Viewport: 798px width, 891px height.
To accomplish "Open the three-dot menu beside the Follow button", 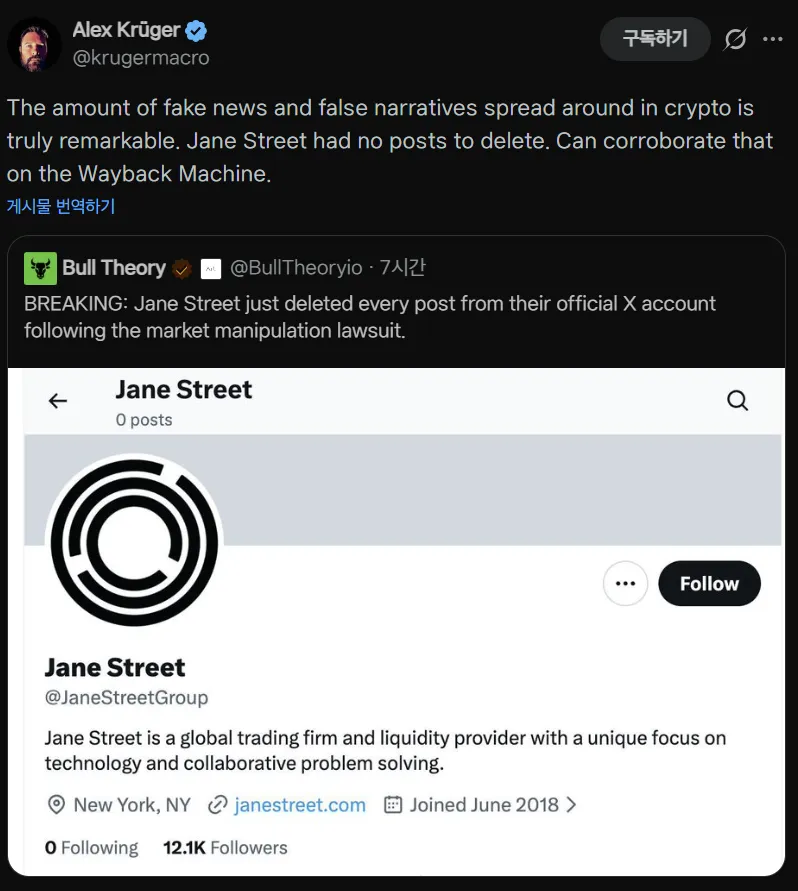I will click(x=626, y=584).
